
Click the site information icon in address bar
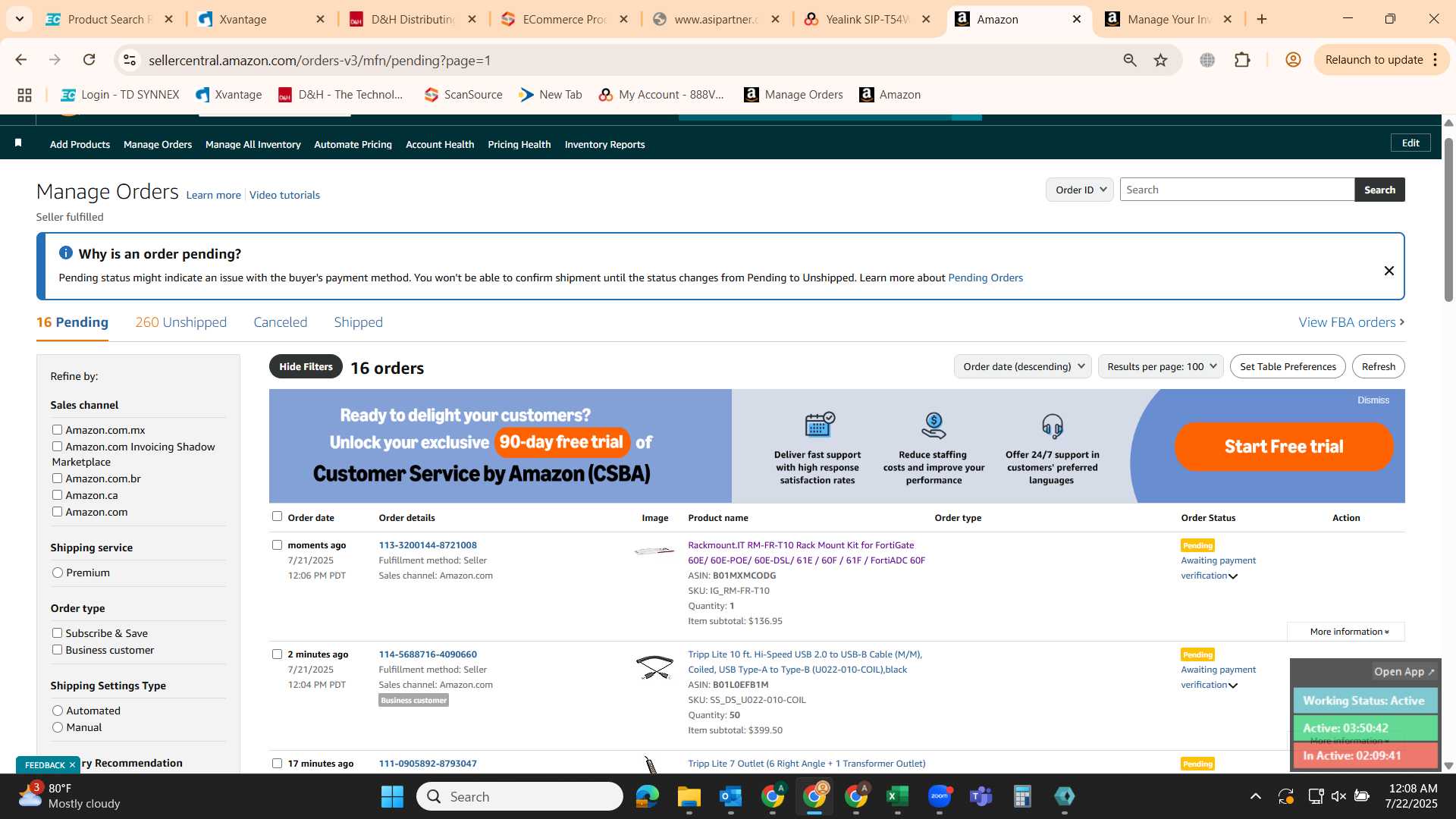point(130,60)
